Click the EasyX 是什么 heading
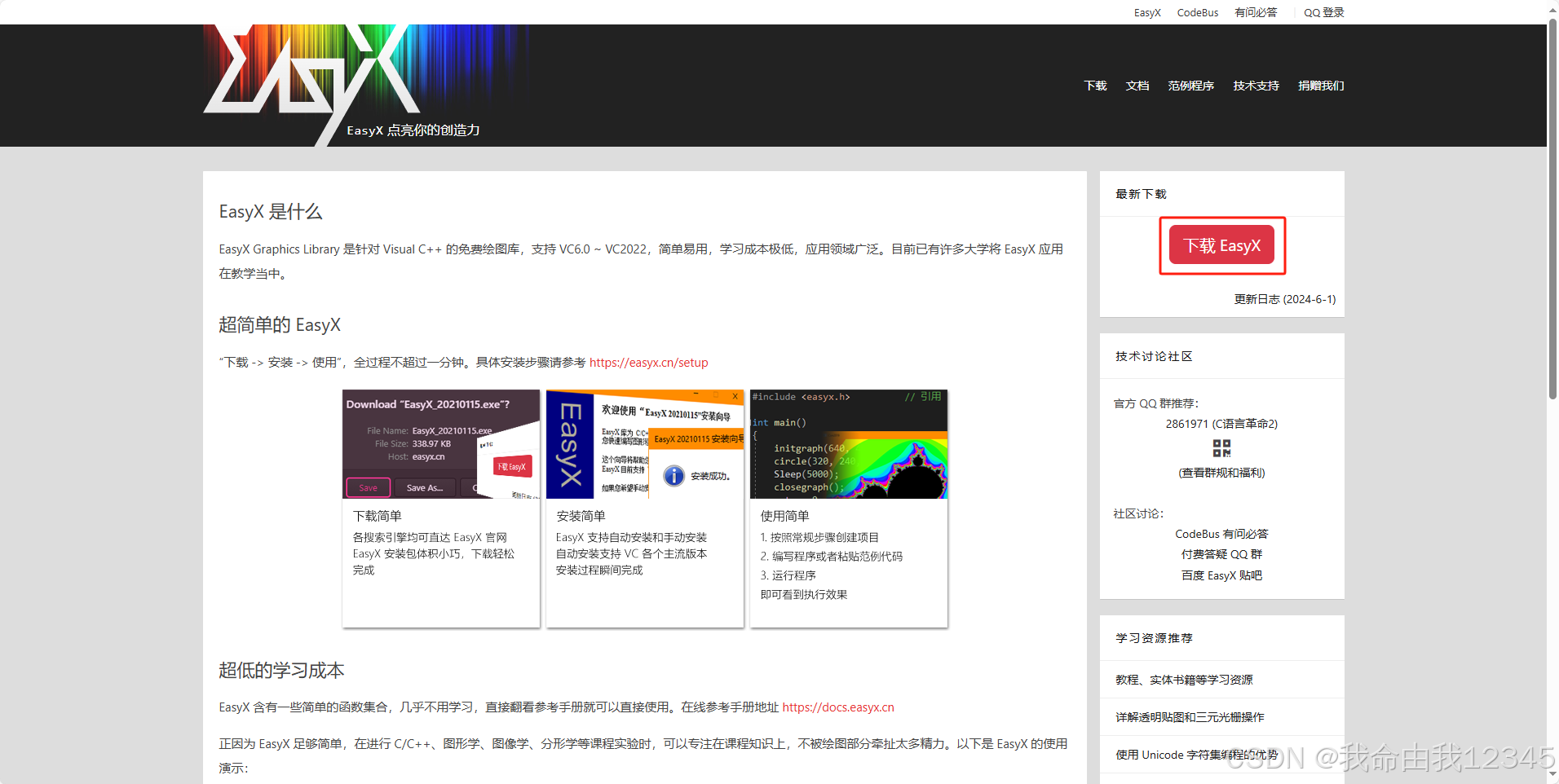 point(271,212)
